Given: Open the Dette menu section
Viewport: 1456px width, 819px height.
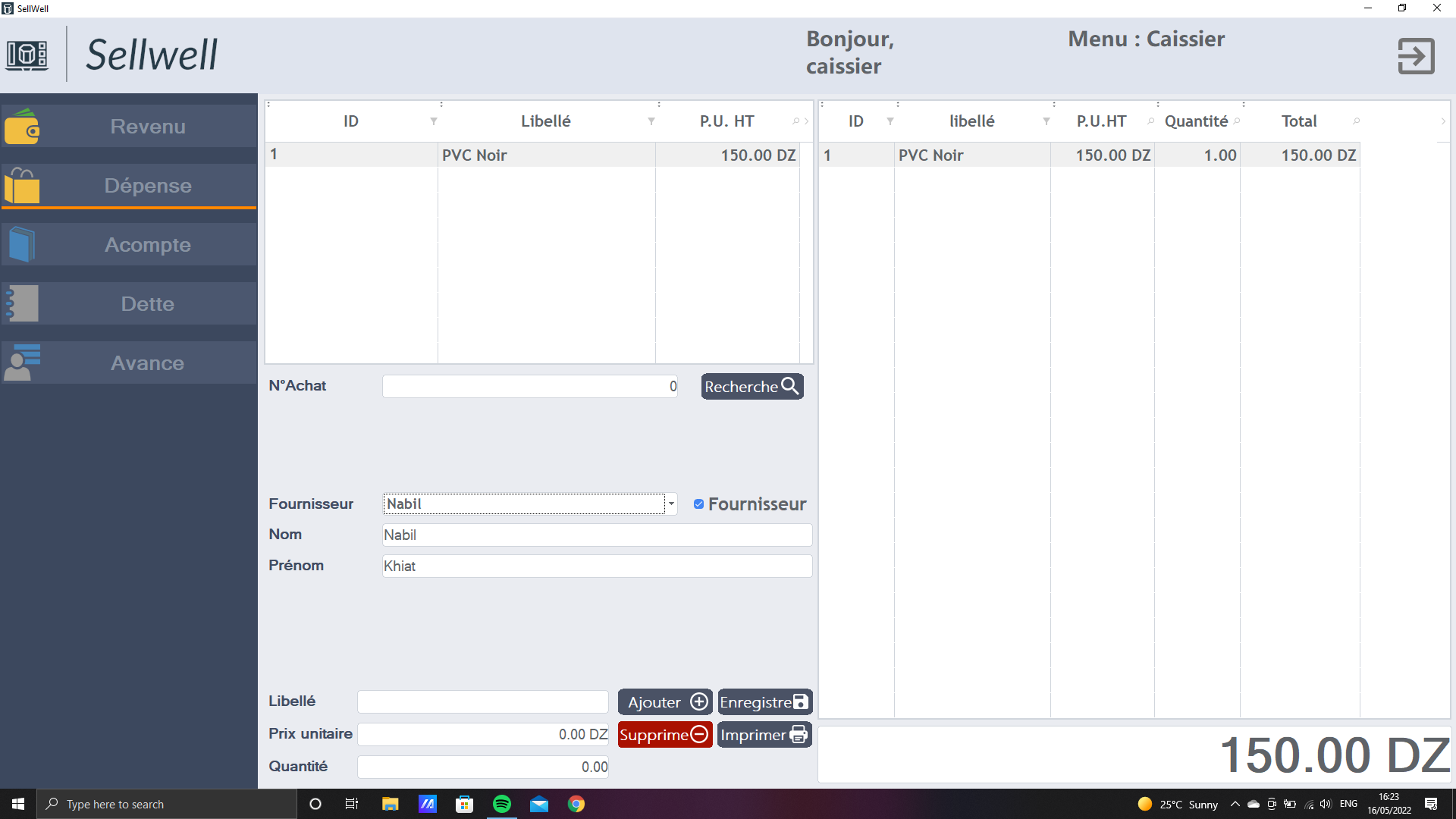Looking at the screenshot, I should (x=129, y=303).
